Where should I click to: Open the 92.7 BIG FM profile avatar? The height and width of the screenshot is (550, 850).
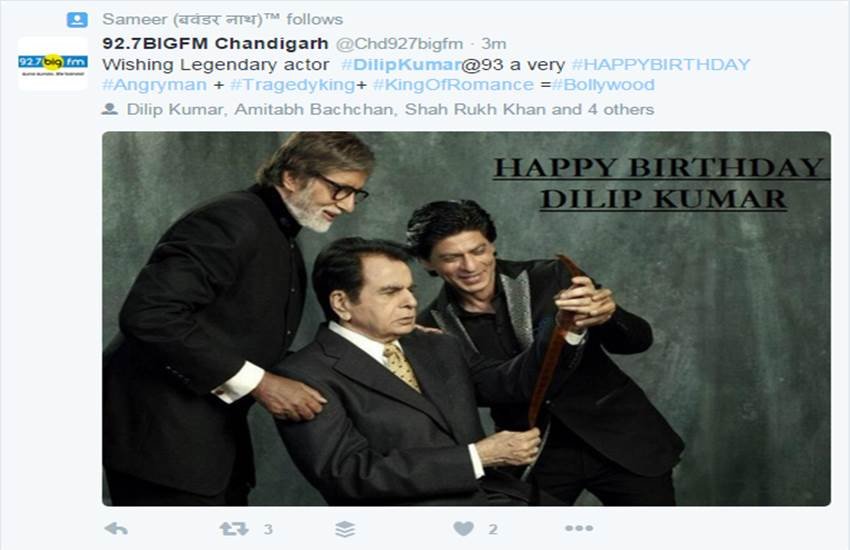pyautogui.click(x=53, y=64)
